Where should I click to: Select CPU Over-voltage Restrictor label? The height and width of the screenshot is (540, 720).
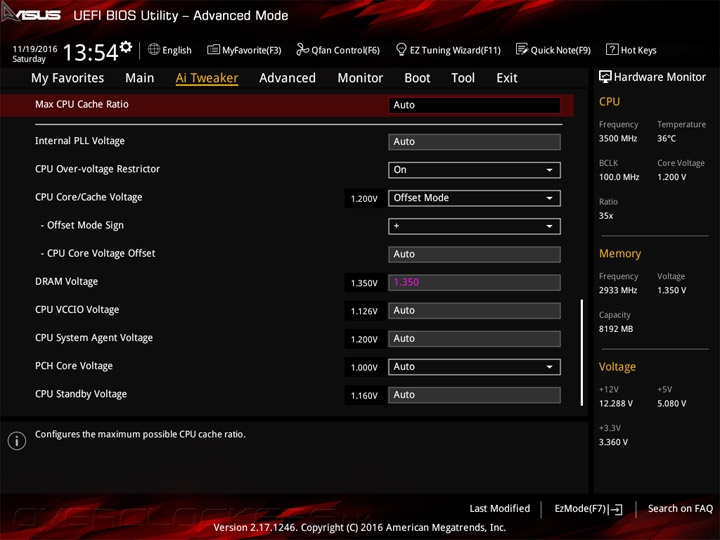97,169
